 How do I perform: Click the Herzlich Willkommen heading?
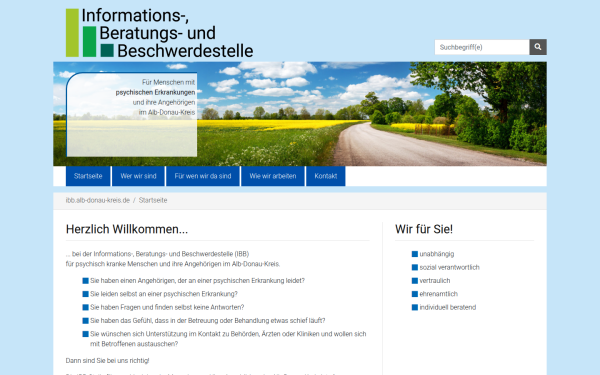[x=127, y=229]
